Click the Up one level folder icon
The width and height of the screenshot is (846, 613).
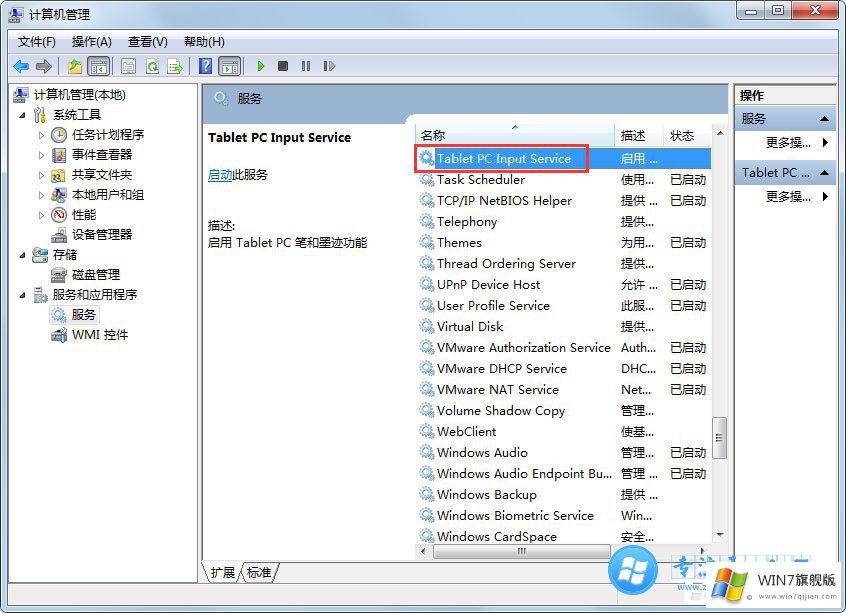point(74,66)
